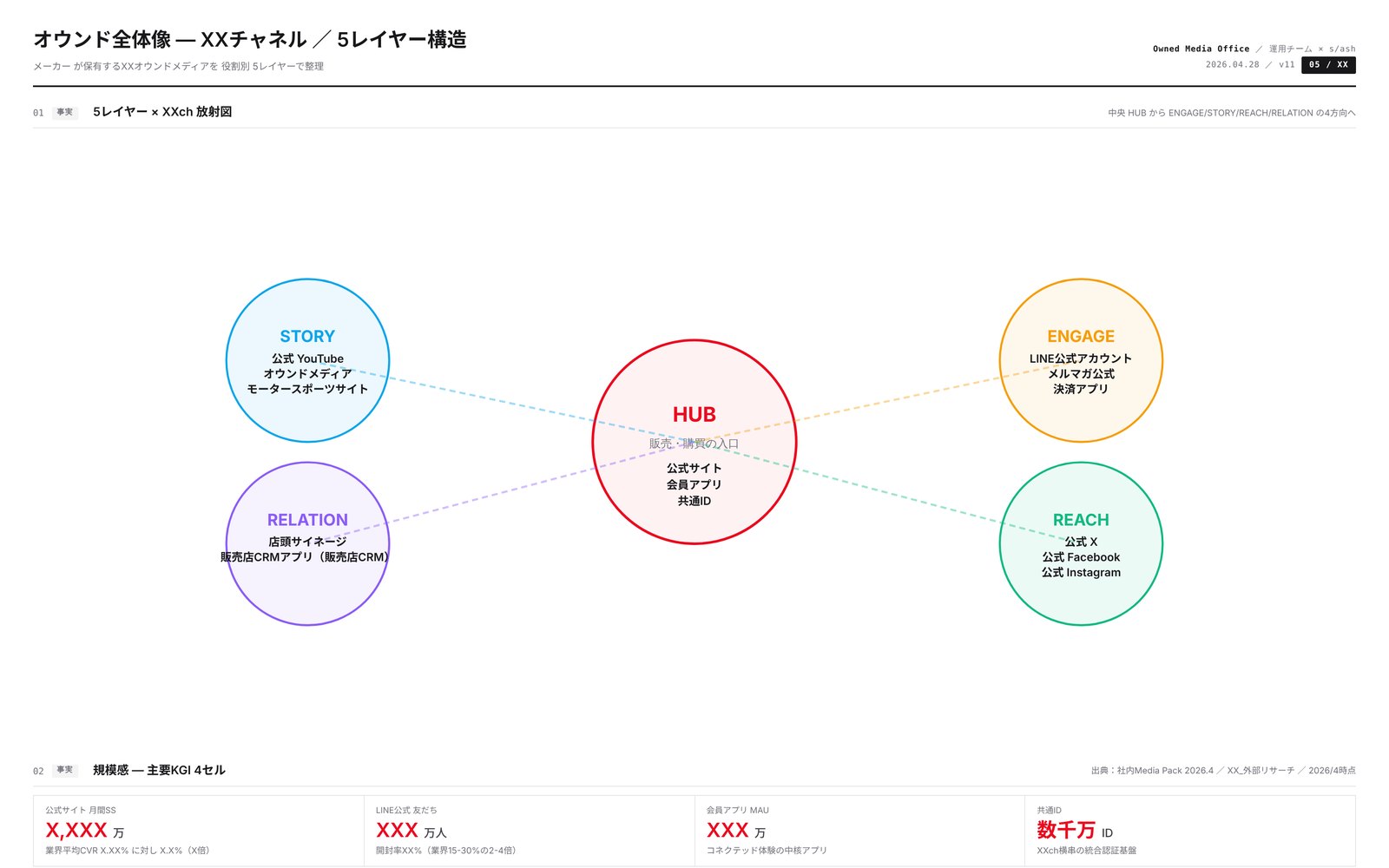Select the STORY circle title

[x=307, y=337]
